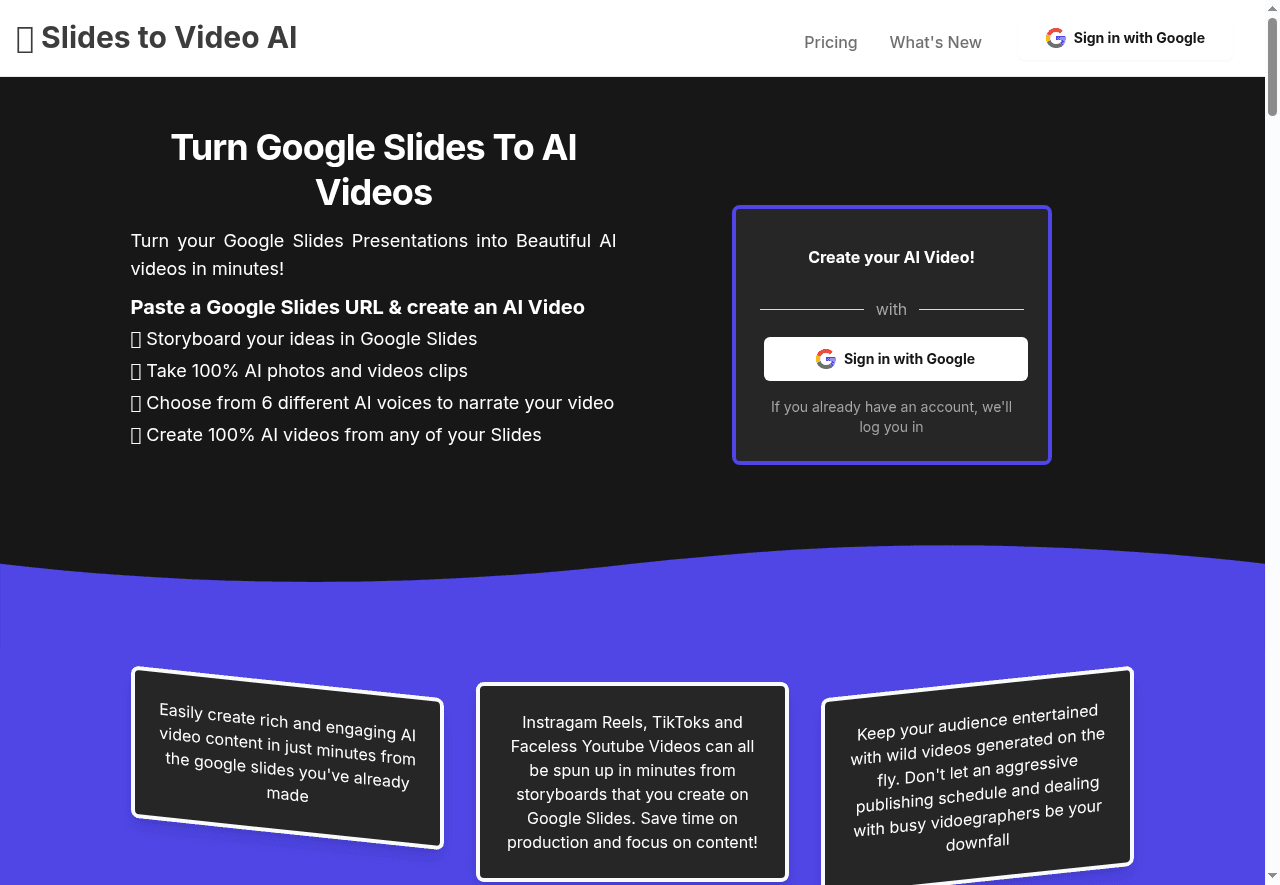The image size is (1280, 885).
Task: Open Pricing from the navigation menu
Action: pyautogui.click(x=830, y=42)
